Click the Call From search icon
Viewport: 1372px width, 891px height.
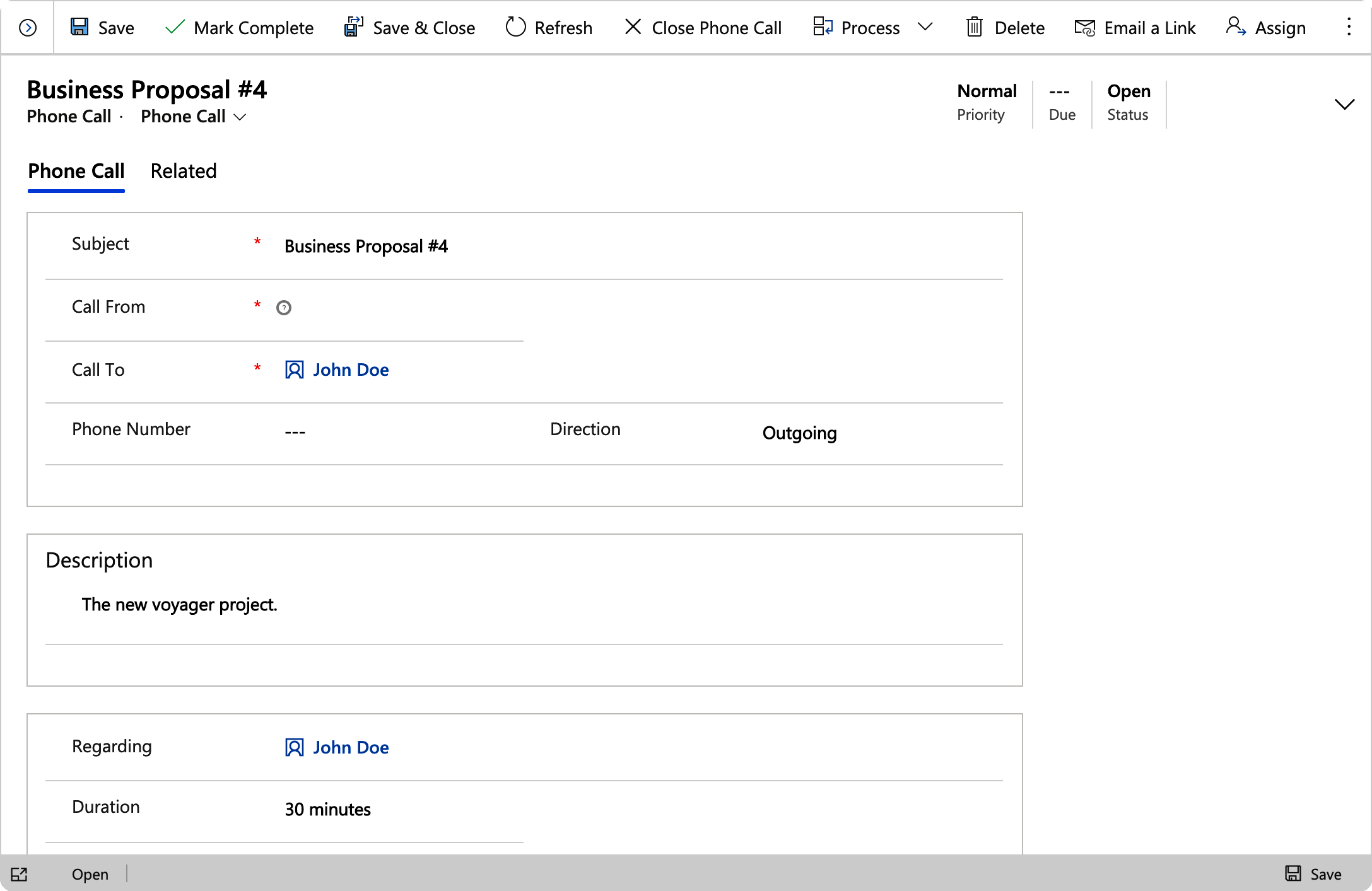tap(284, 308)
